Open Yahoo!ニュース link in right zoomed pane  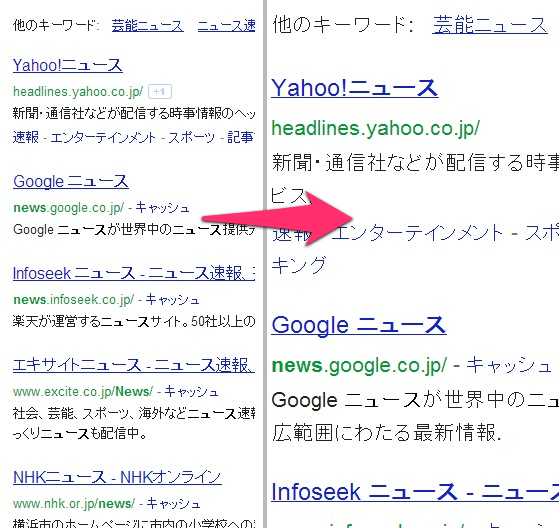(355, 88)
